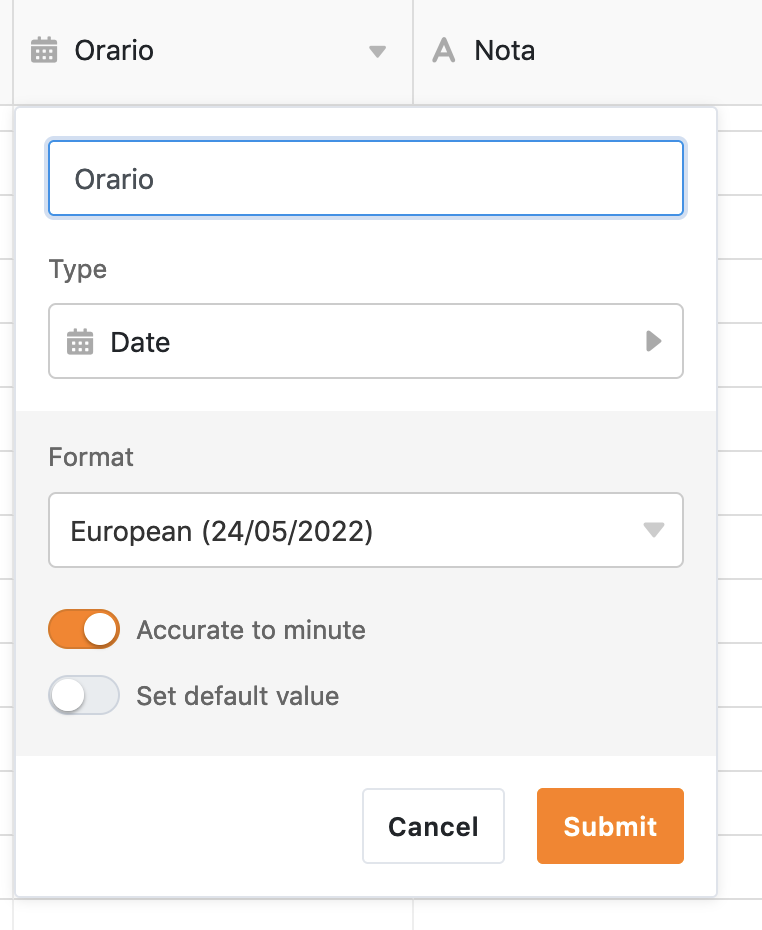
Task: Click the Orario column header title
Action: pyautogui.click(x=115, y=51)
